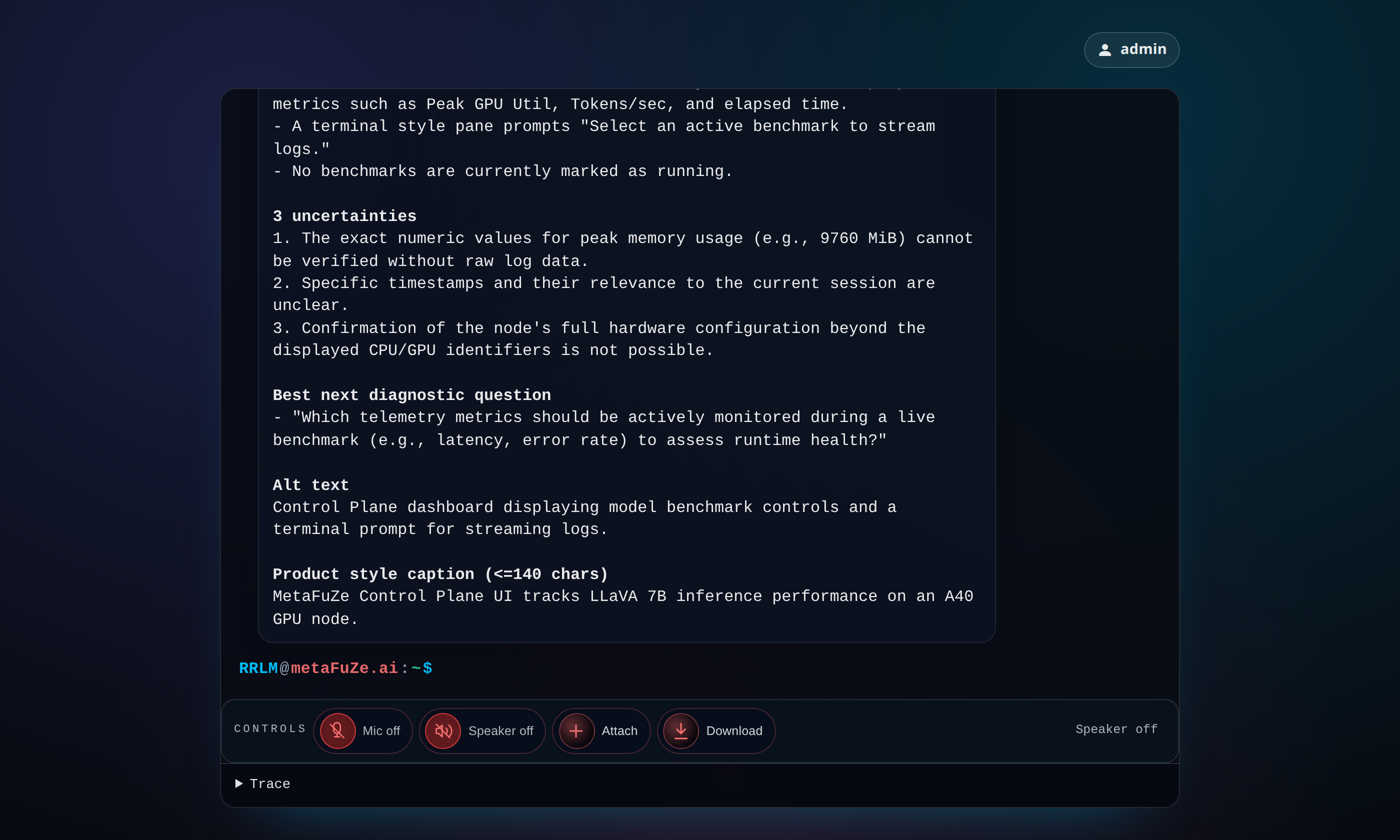Screen dimensions: 1400x840
Task: Open the admin account menu
Action: tap(1142, 50)
